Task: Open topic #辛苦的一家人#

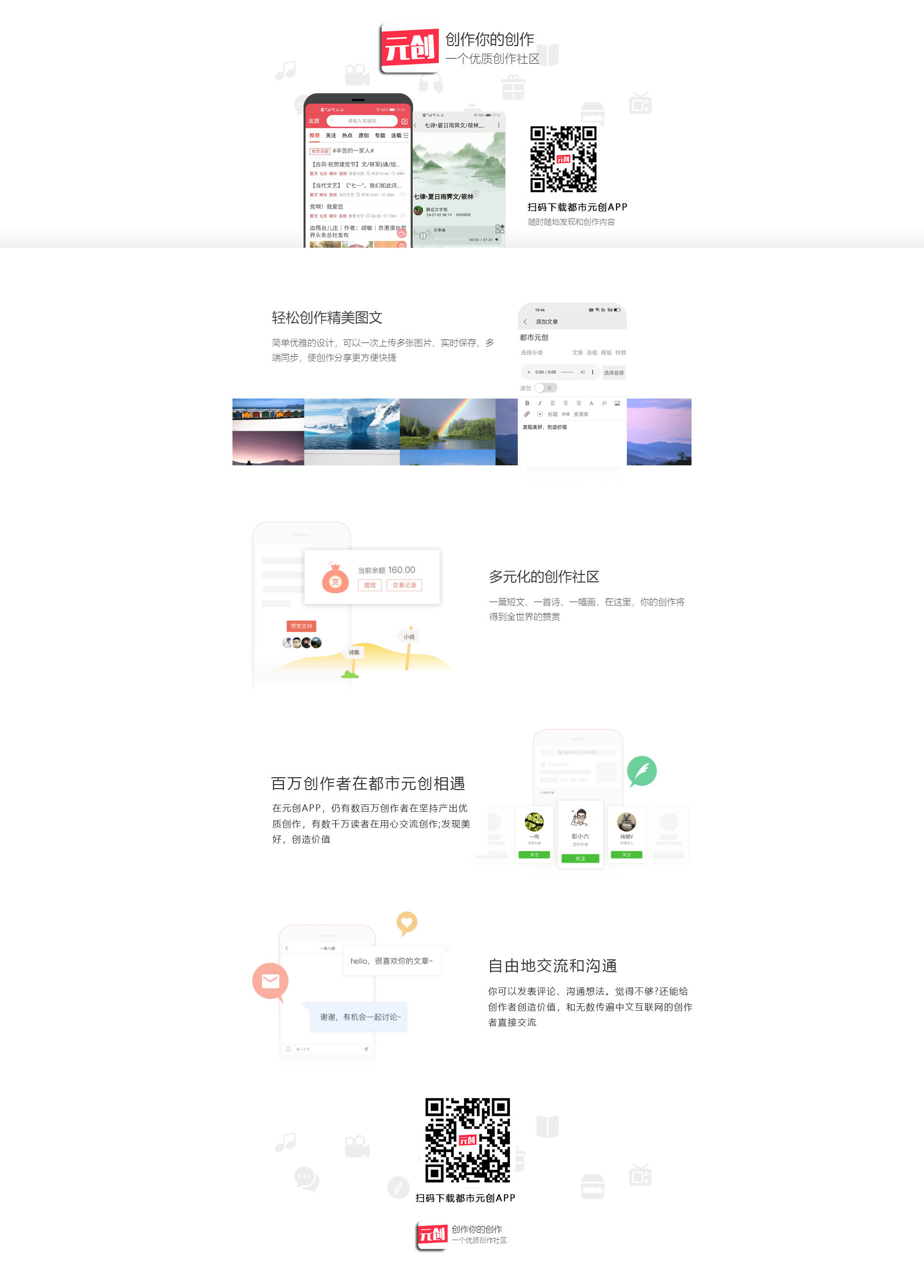Action: [353, 151]
